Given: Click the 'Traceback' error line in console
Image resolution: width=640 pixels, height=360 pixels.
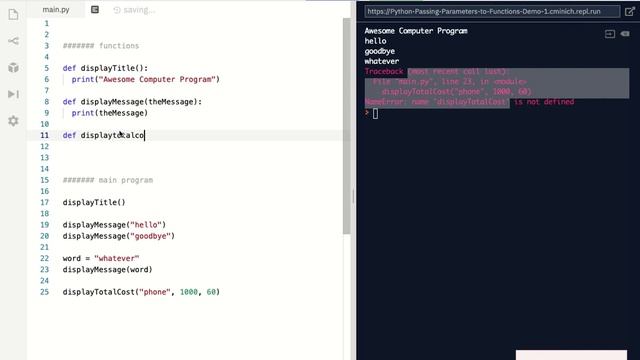Looking at the screenshot, I should point(437,71).
